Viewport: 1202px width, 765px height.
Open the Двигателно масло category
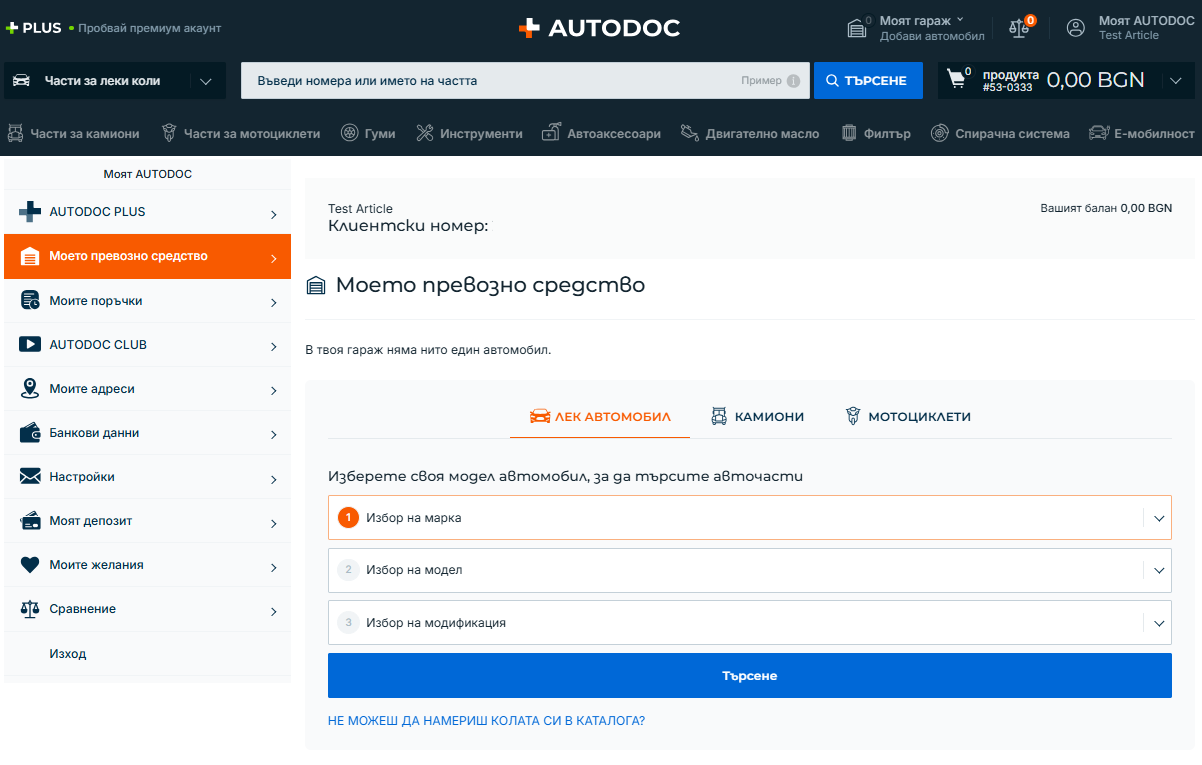point(749,133)
